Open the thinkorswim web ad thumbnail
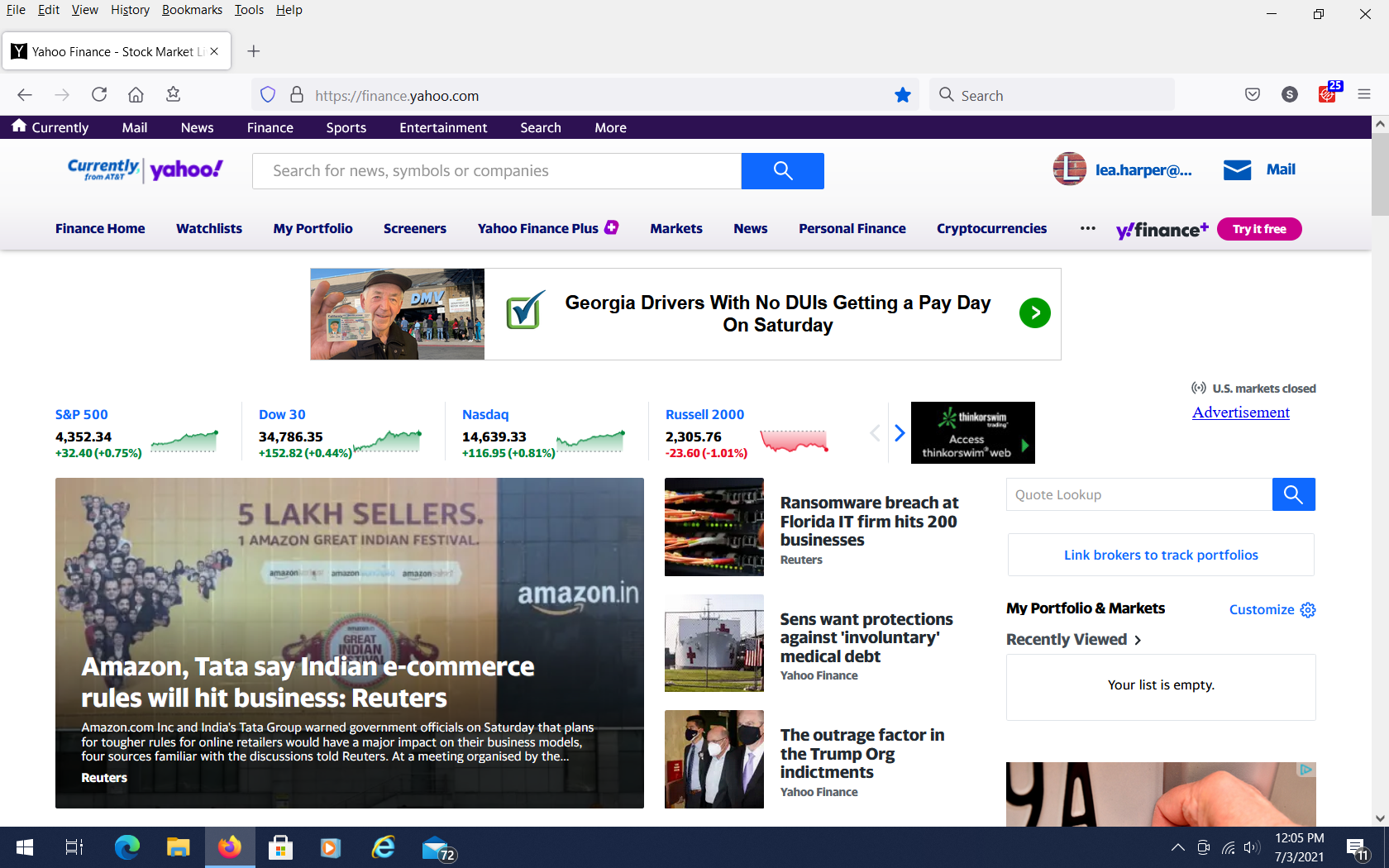The height and width of the screenshot is (868, 1389). (973, 432)
